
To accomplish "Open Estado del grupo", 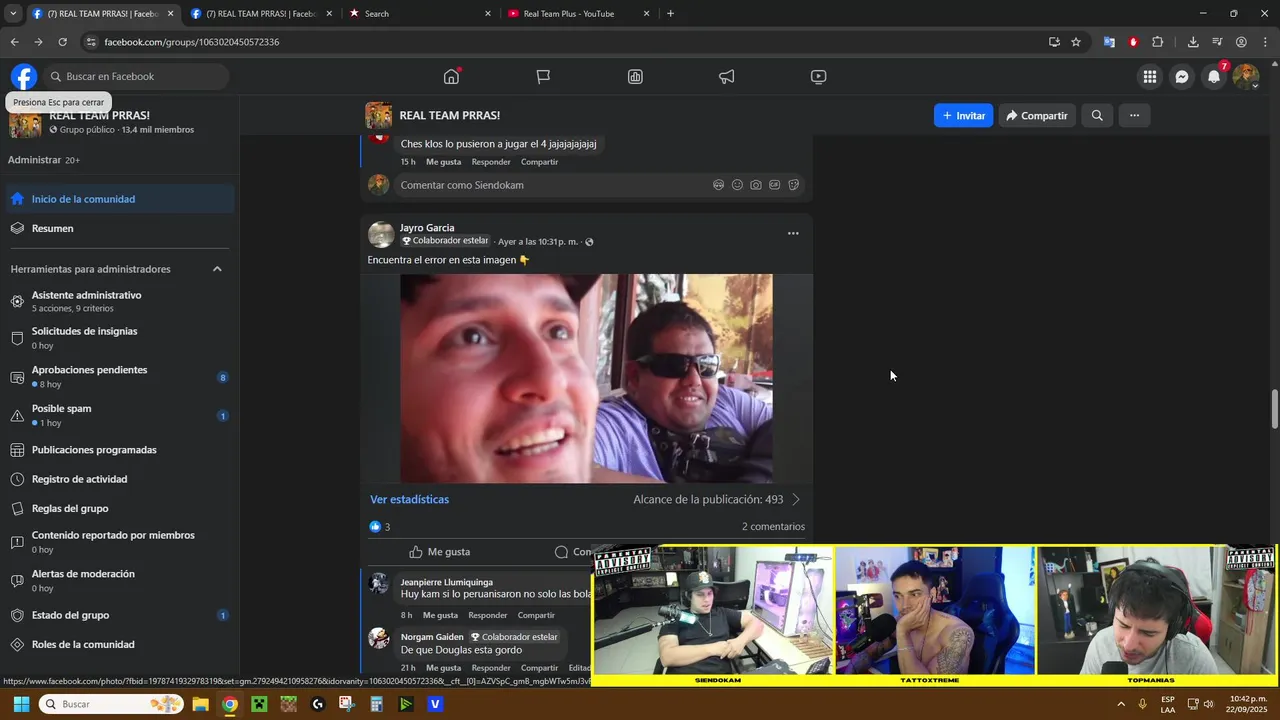I will pos(120,615).
